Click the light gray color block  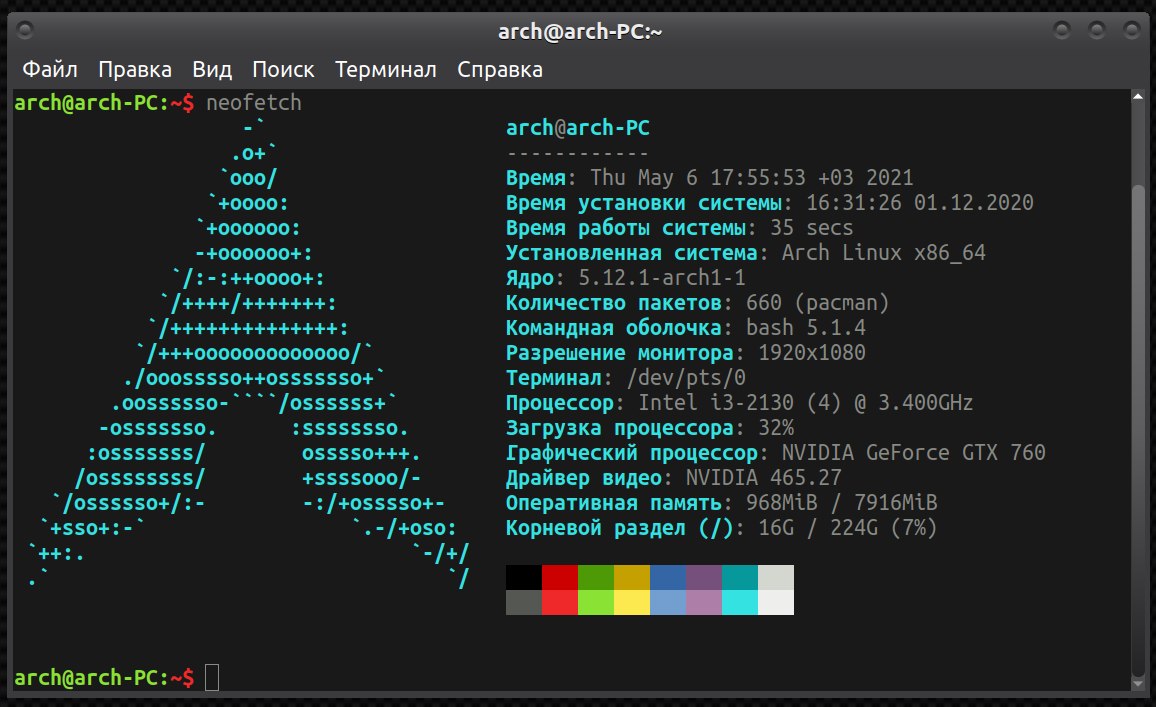776,577
